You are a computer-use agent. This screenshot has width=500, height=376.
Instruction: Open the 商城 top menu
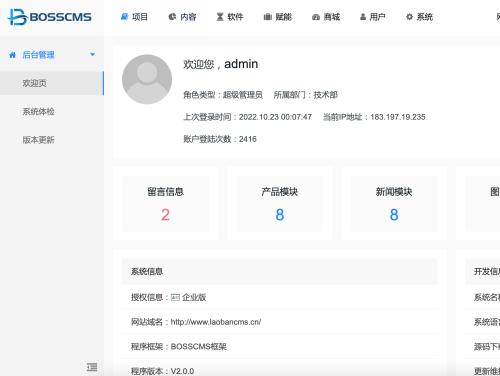click(x=326, y=17)
